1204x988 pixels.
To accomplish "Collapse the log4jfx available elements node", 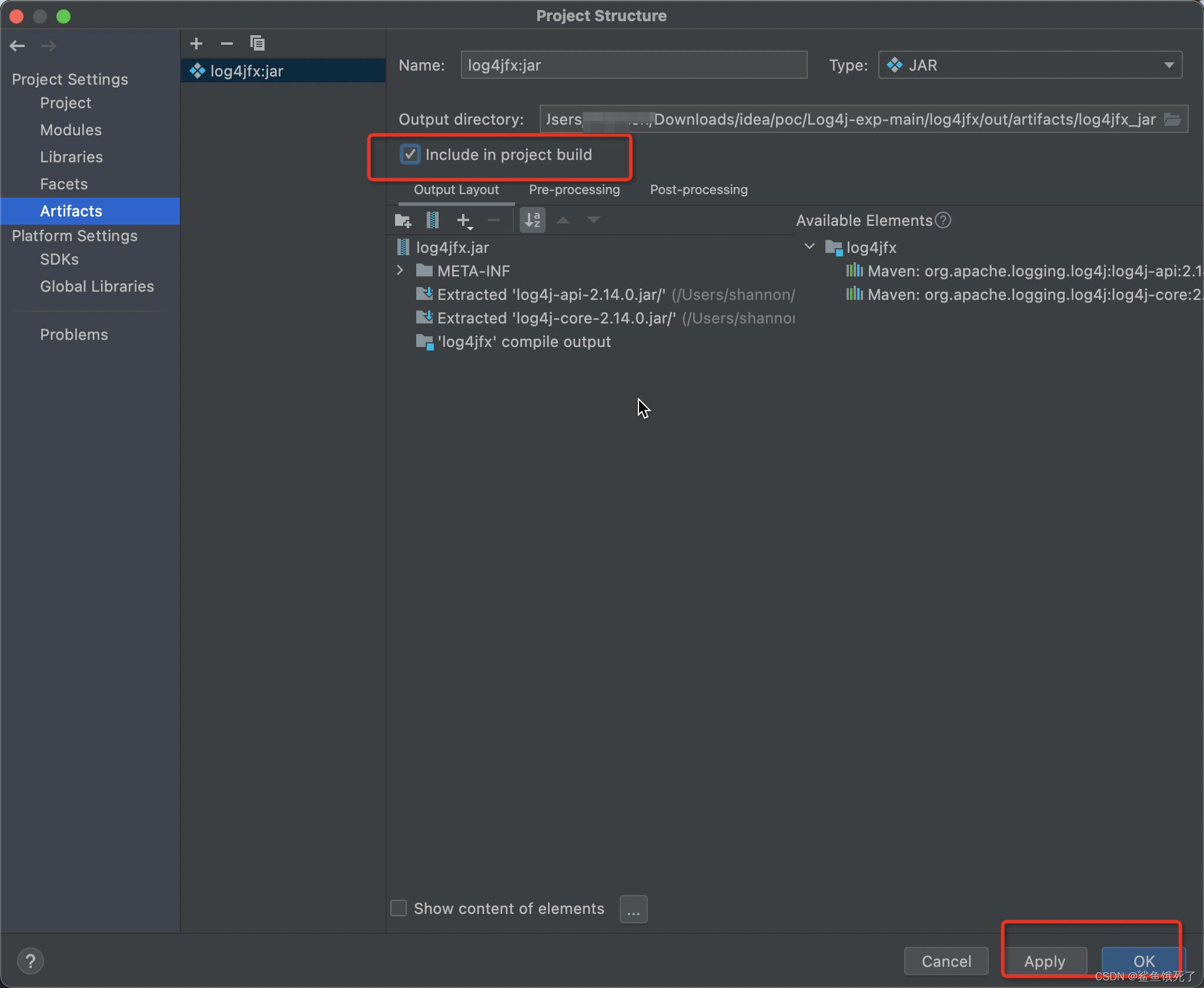I will [810, 247].
